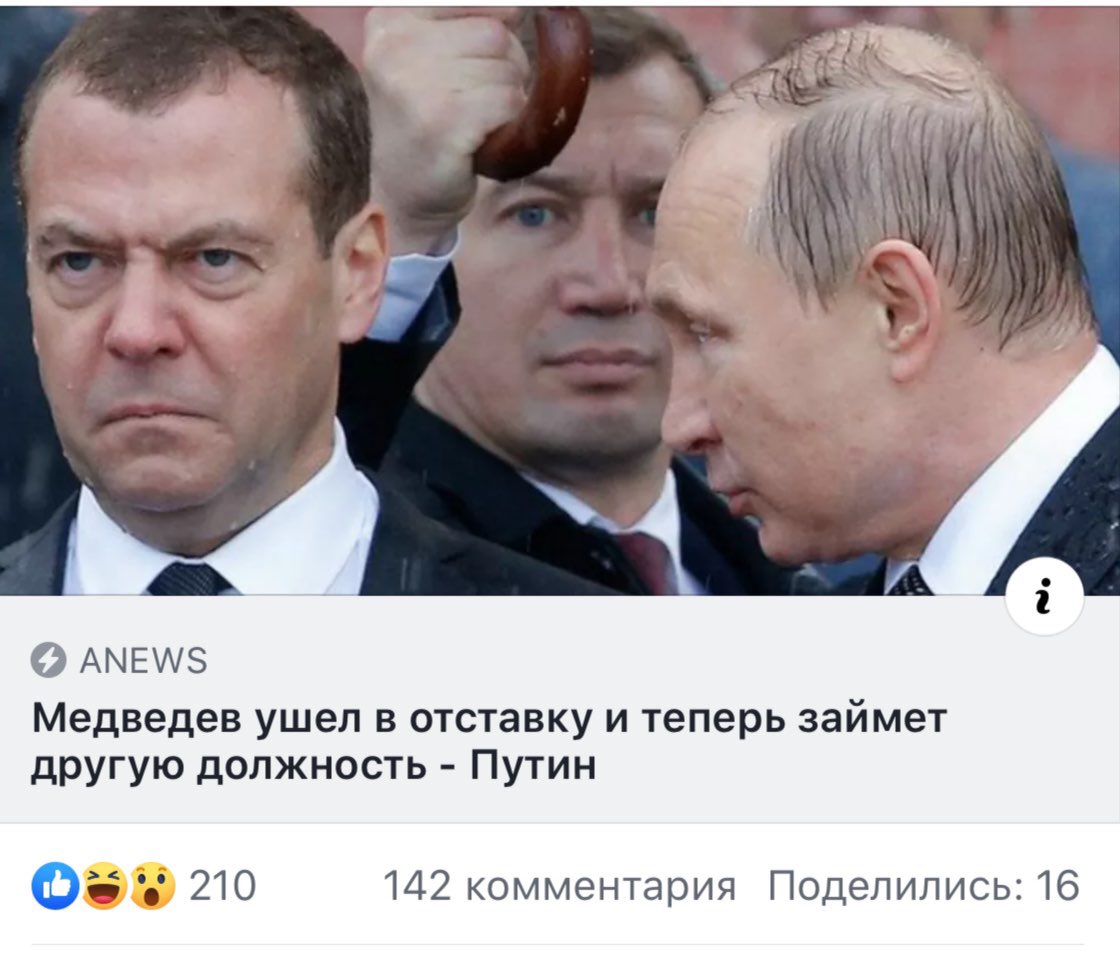
Task: Click the round info "i" icon
Action: tap(1044, 596)
